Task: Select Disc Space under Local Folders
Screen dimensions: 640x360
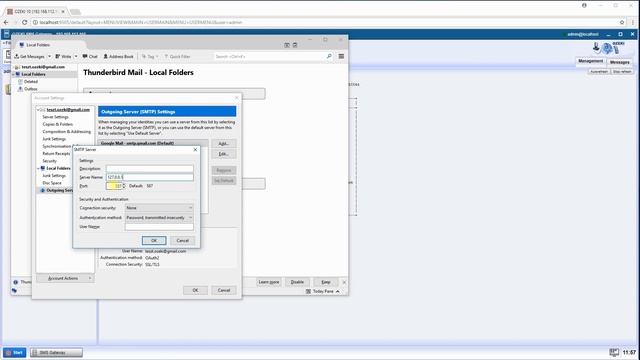Action: [x=52, y=183]
